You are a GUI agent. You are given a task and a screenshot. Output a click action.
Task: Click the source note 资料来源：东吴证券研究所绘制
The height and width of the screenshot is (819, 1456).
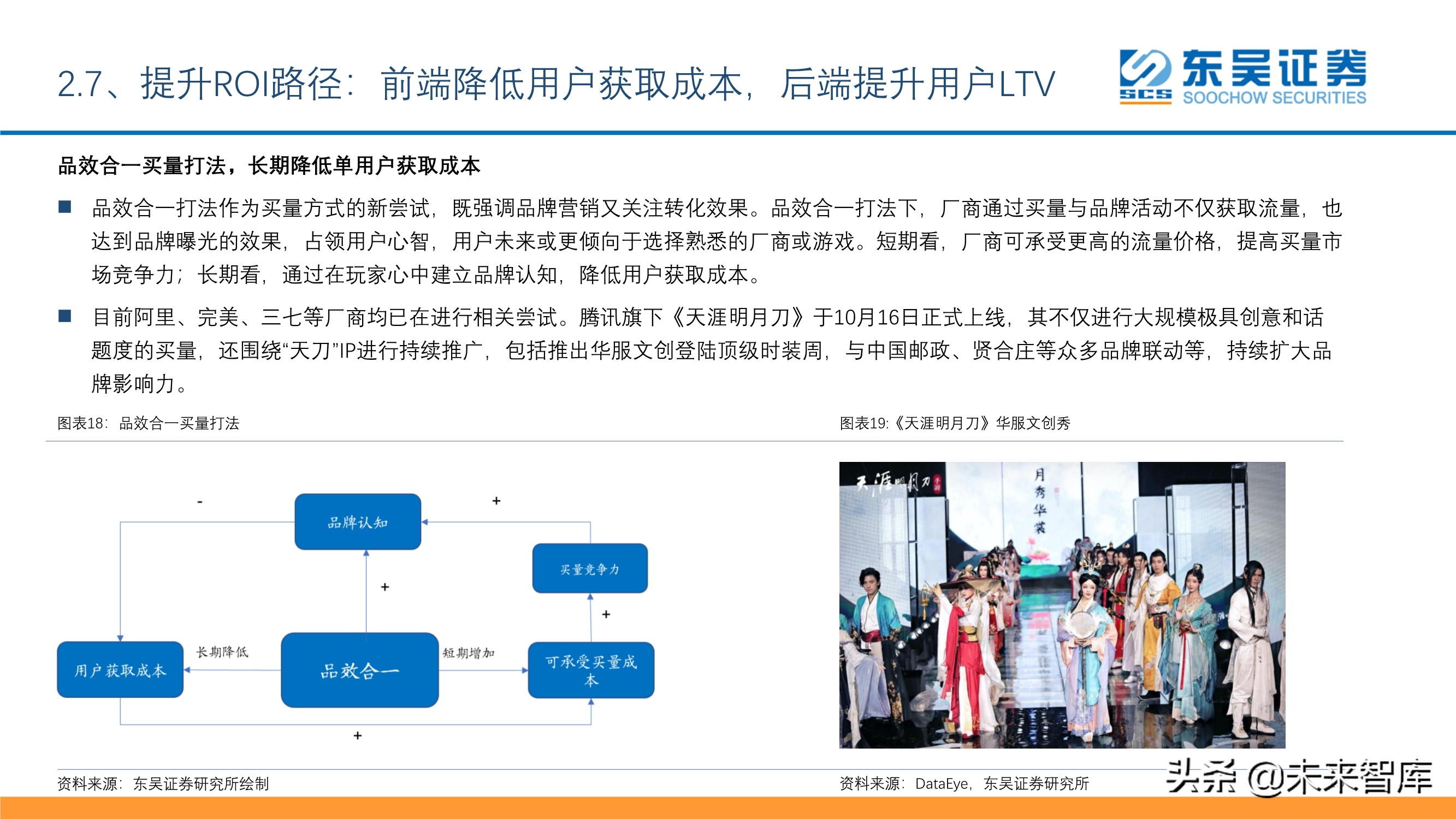click(x=163, y=784)
